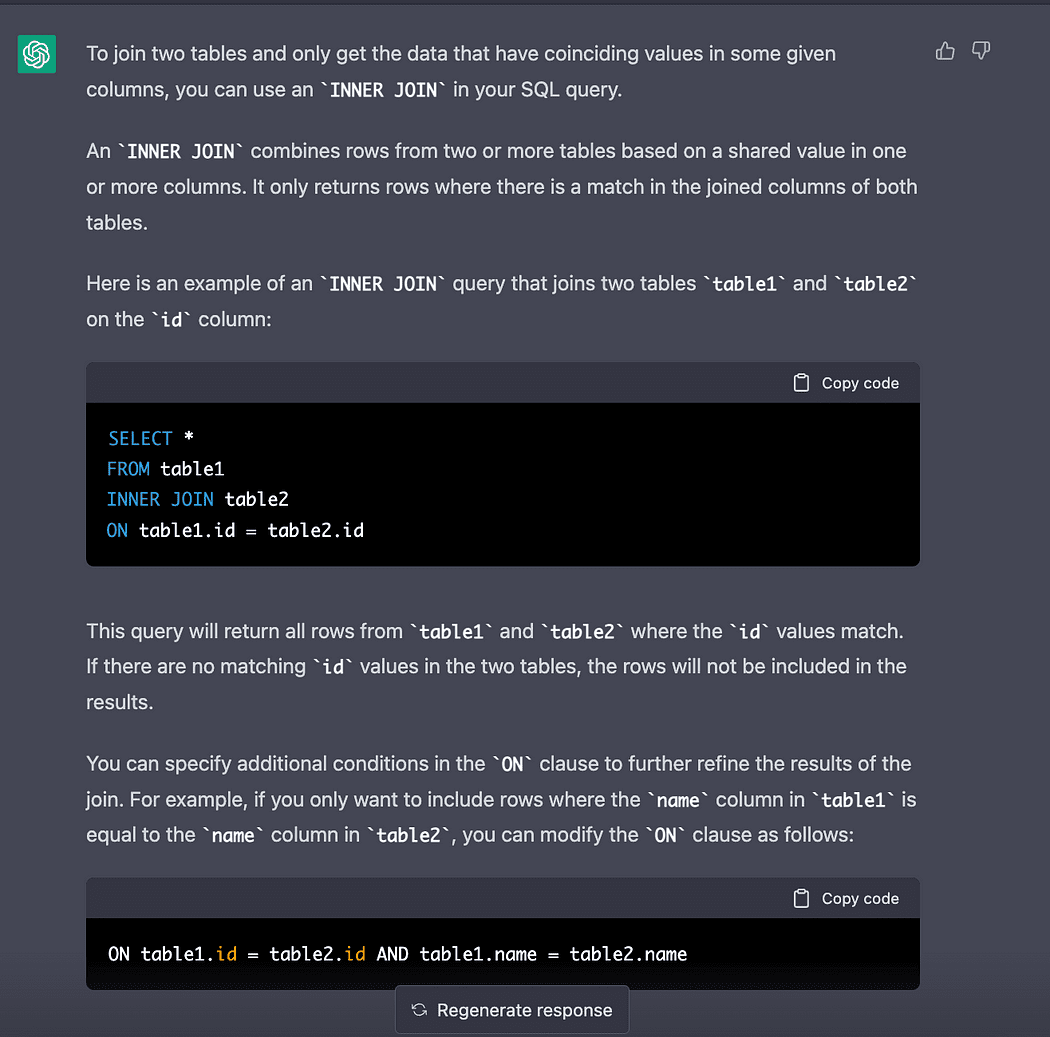Click "table1.id = table2.id" in the first code block
The width and height of the screenshot is (1050, 1037).
251,531
